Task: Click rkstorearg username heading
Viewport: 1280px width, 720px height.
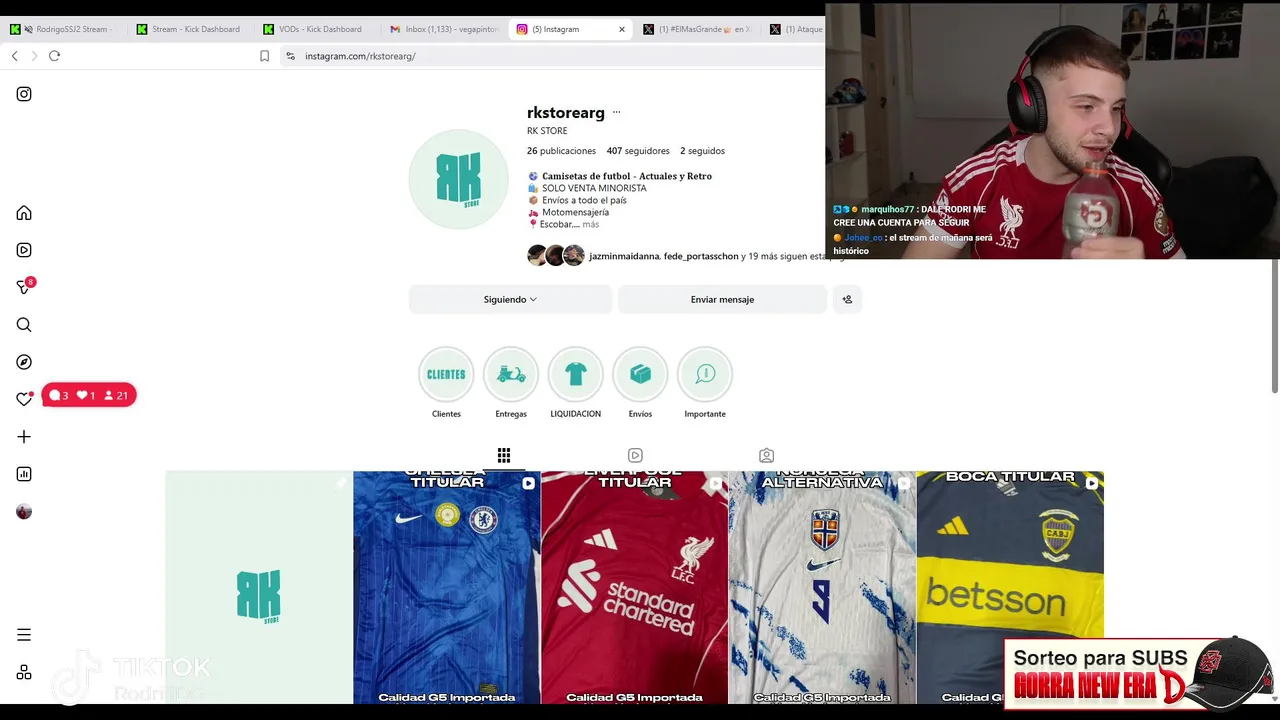Action: click(x=566, y=112)
